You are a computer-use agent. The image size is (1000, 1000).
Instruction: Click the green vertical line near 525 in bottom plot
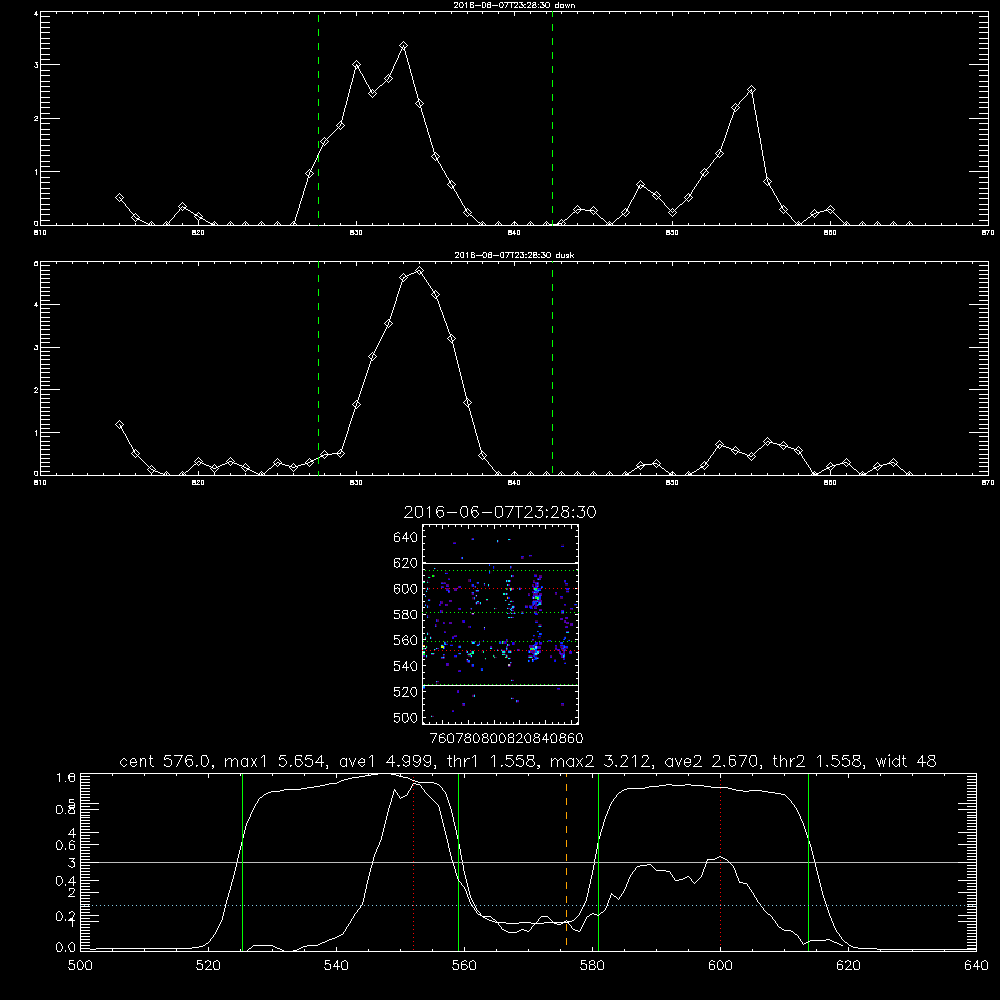pyautogui.click(x=242, y=861)
